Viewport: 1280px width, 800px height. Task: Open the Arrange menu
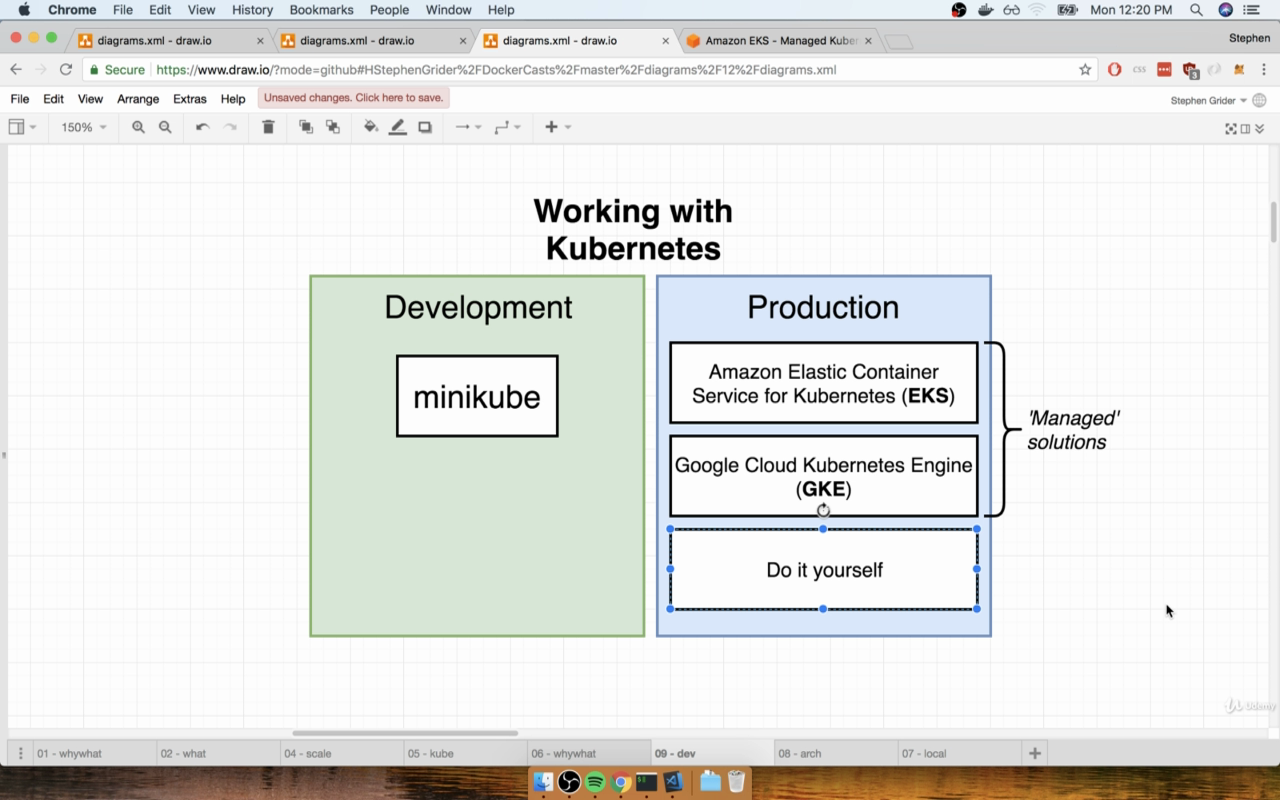click(x=138, y=99)
